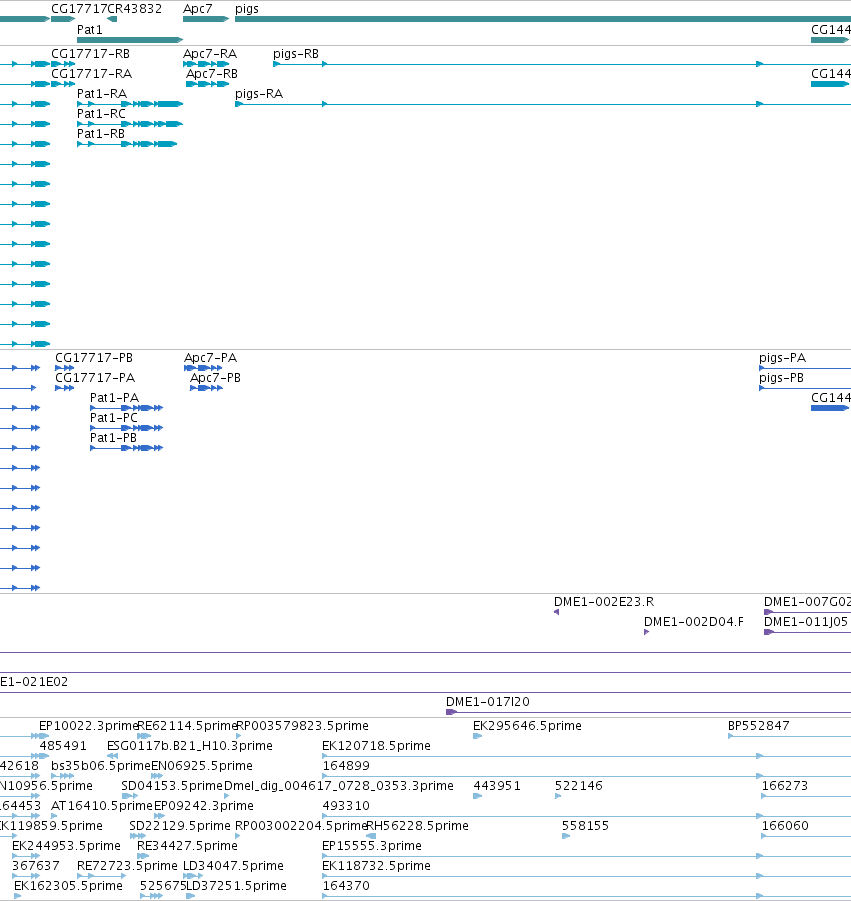Select the RE72723.5prime EST label
Viewport: 851px width, 901px height.
128,865
